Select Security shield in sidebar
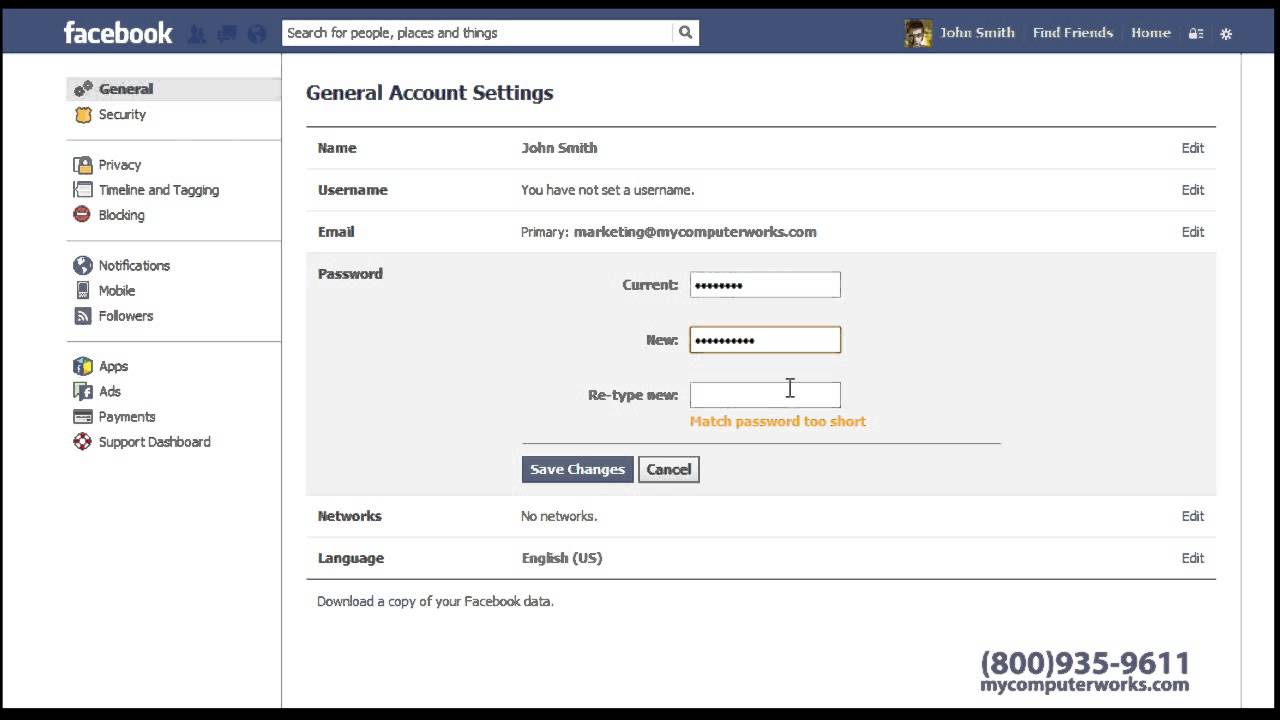1280x720 pixels. pos(84,114)
